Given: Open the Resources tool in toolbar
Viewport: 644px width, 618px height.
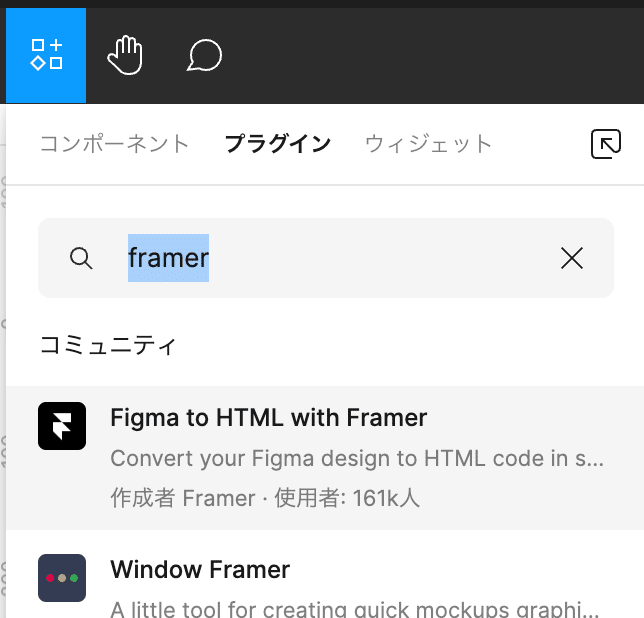Looking at the screenshot, I should pyautogui.click(x=46, y=55).
